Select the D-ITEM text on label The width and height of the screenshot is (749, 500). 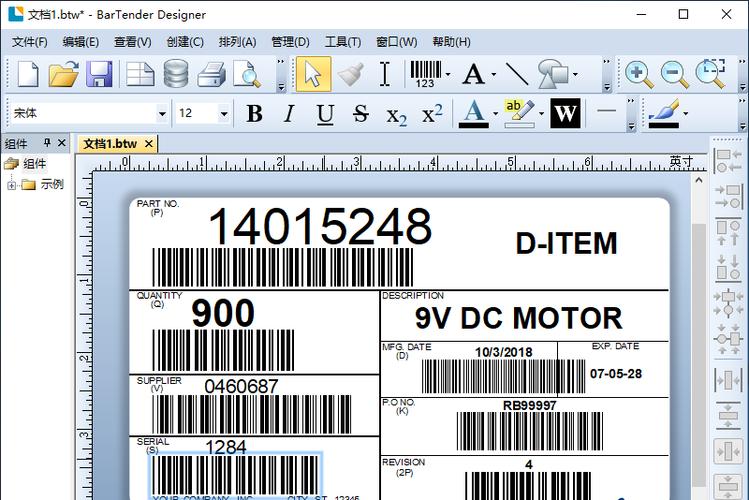click(567, 243)
